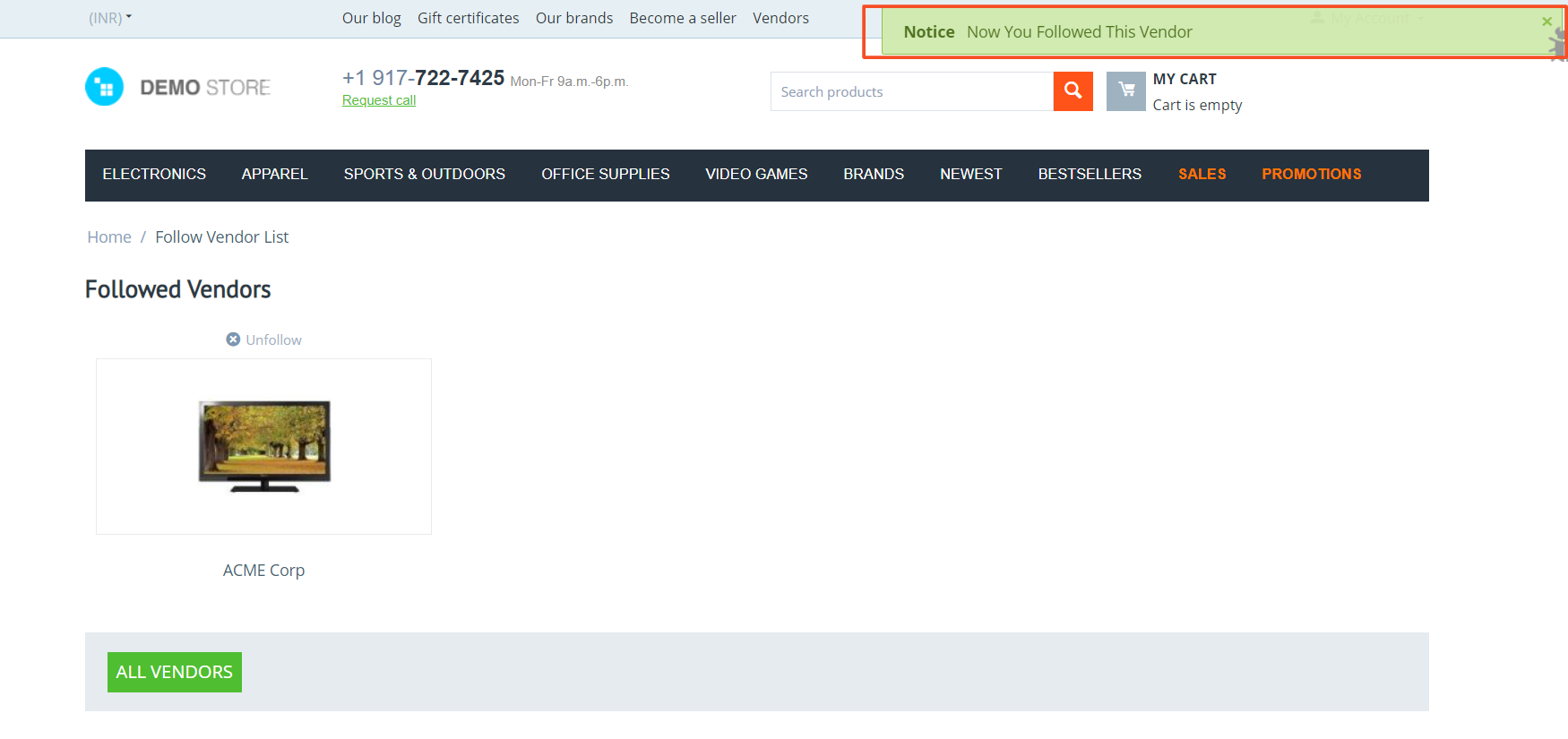Click the ACME Corp TV thumbnail
Viewport: 1568px width, 739px height.
[x=264, y=446]
